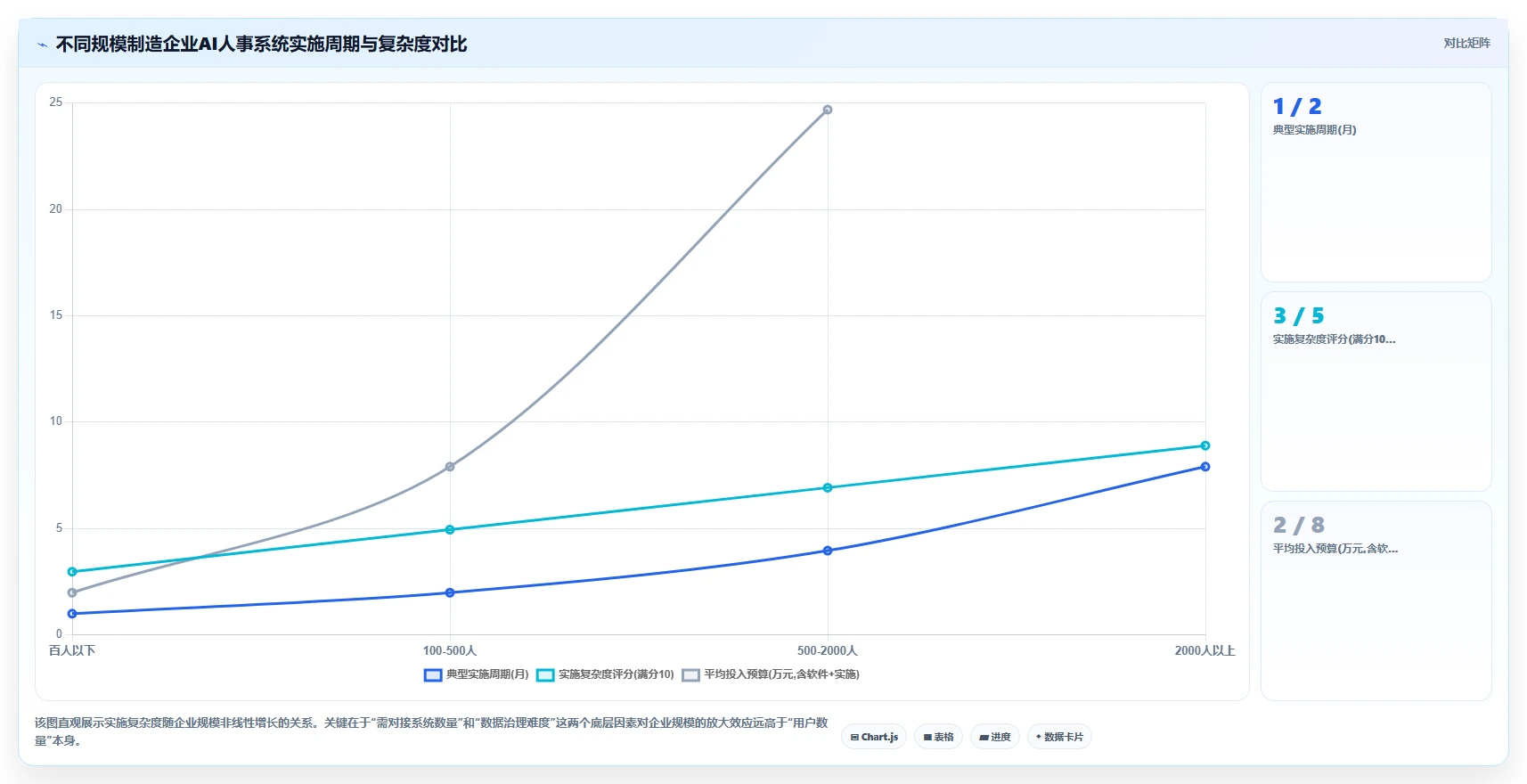The image size is (1527, 784).
Task: Click the 百人以下 x-axis label
Action: click(x=72, y=650)
